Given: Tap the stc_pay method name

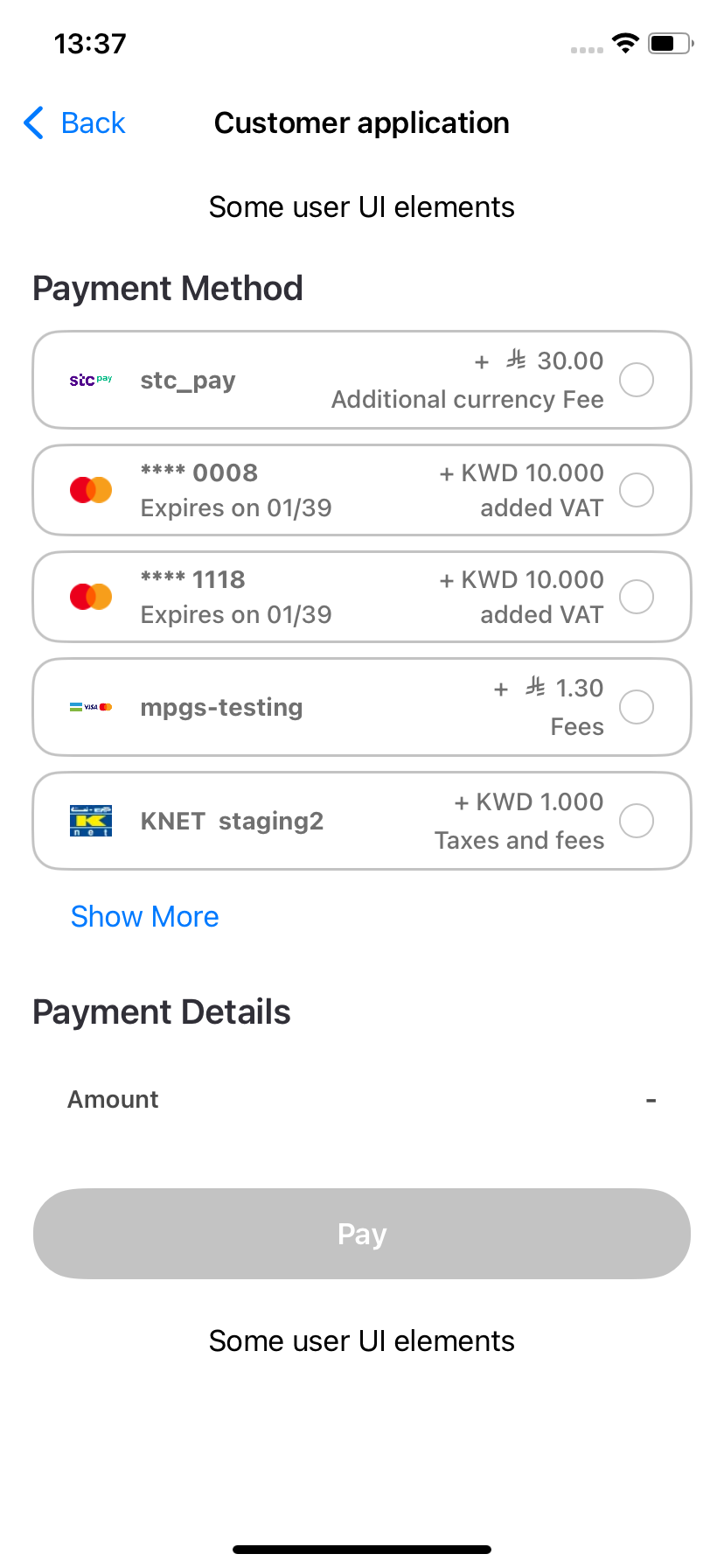Looking at the screenshot, I should click(x=188, y=381).
